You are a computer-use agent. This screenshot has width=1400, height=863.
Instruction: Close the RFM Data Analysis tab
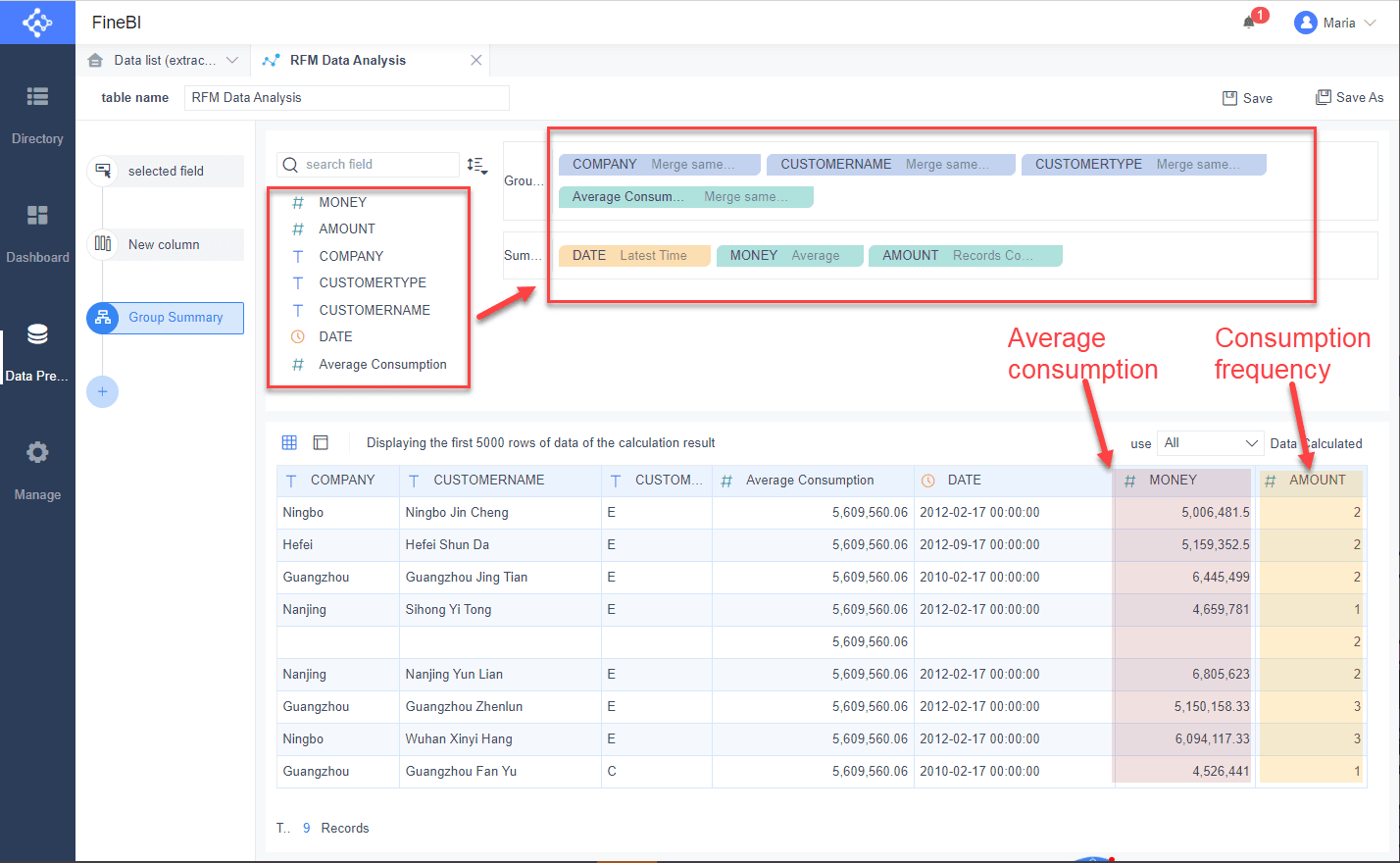pyautogui.click(x=475, y=60)
